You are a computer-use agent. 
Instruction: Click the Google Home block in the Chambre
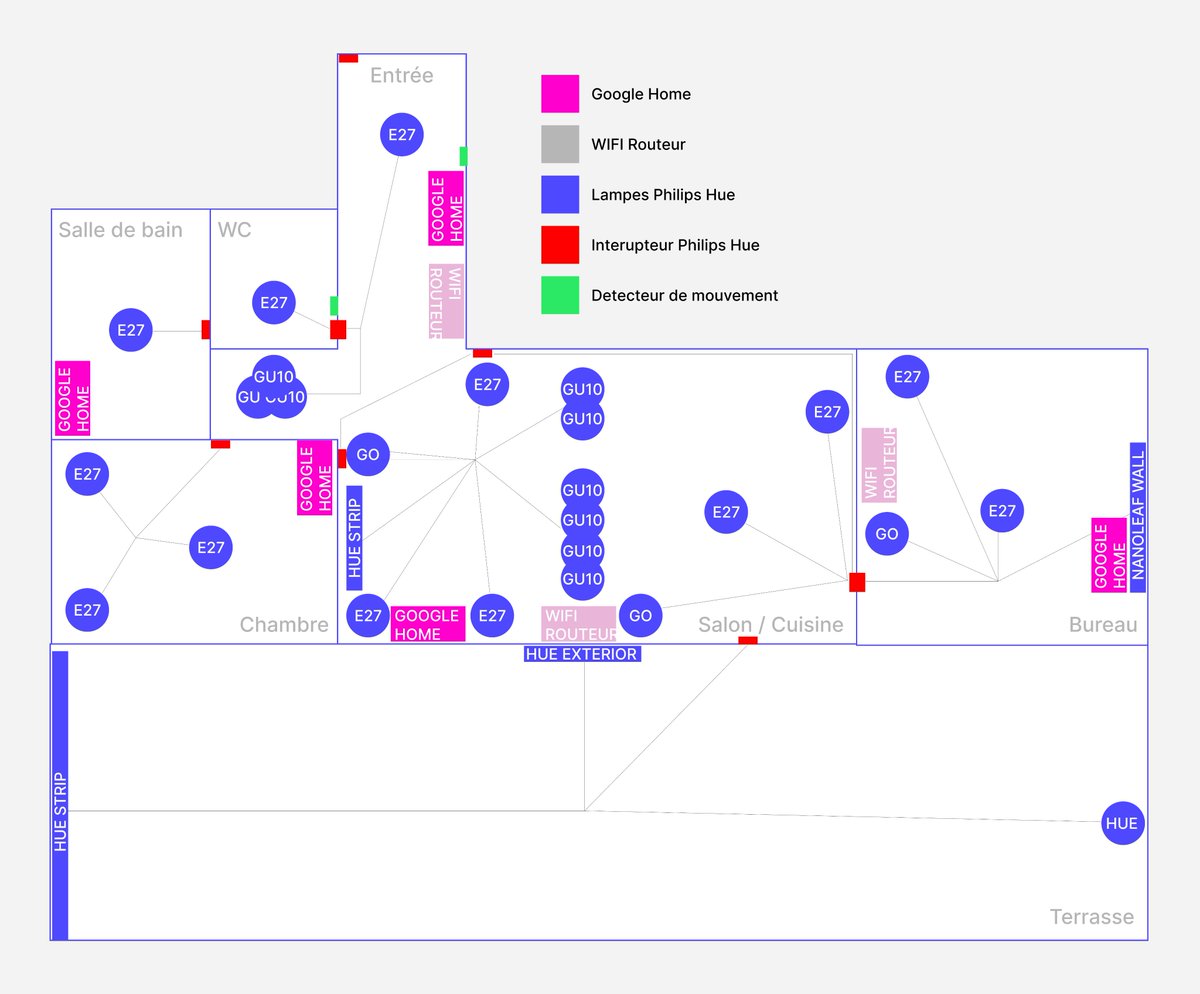[315, 477]
